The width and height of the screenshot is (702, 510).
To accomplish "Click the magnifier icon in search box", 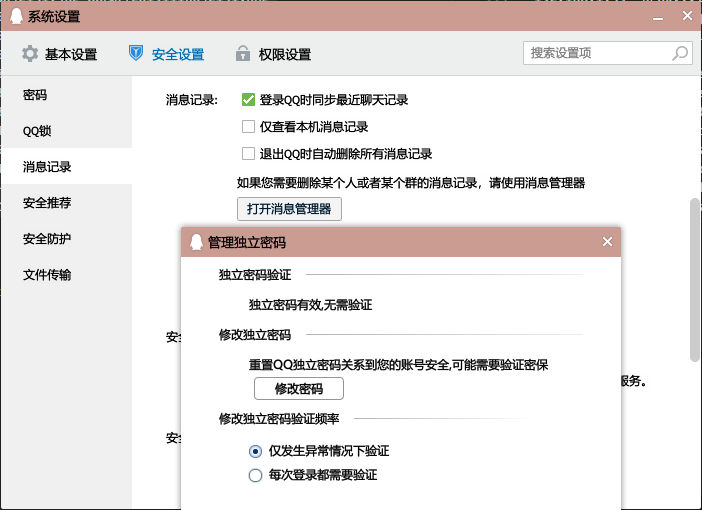I will (680, 53).
